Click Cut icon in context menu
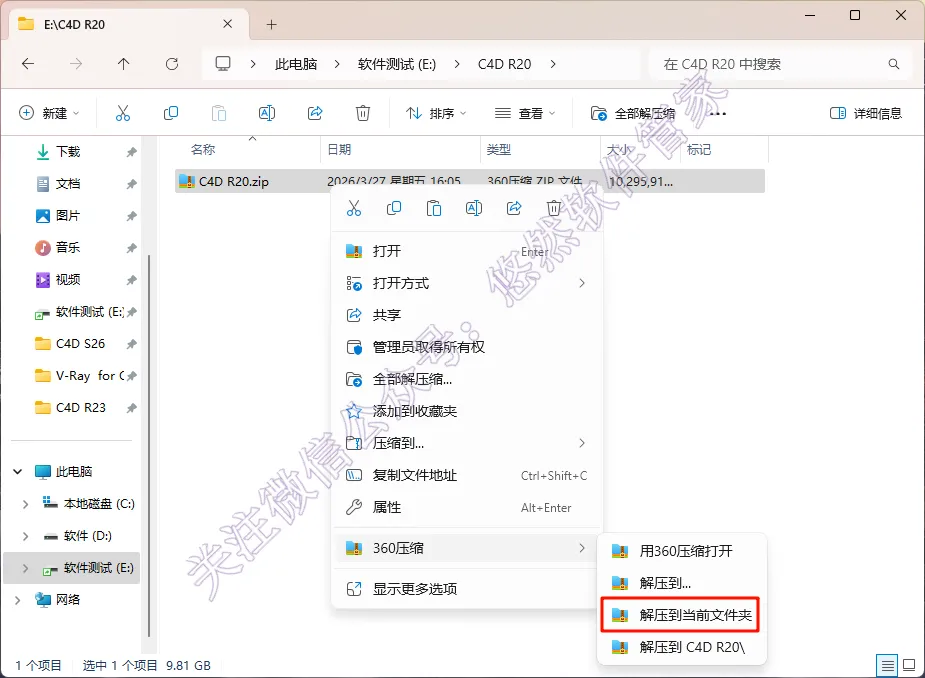 coord(354,208)
